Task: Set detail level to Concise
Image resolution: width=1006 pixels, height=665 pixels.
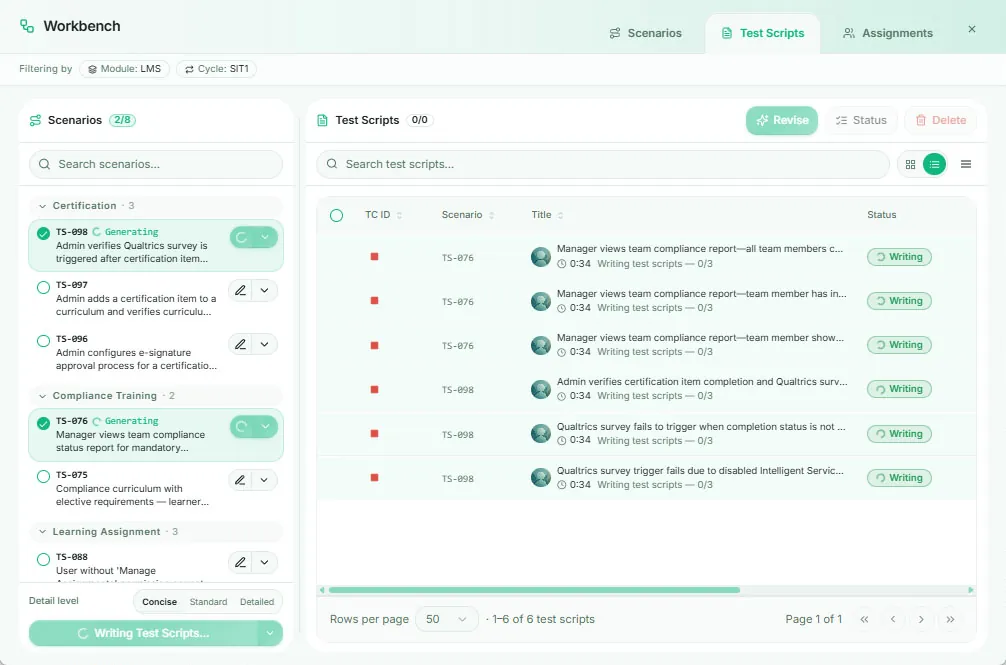Action: [159, 602]
